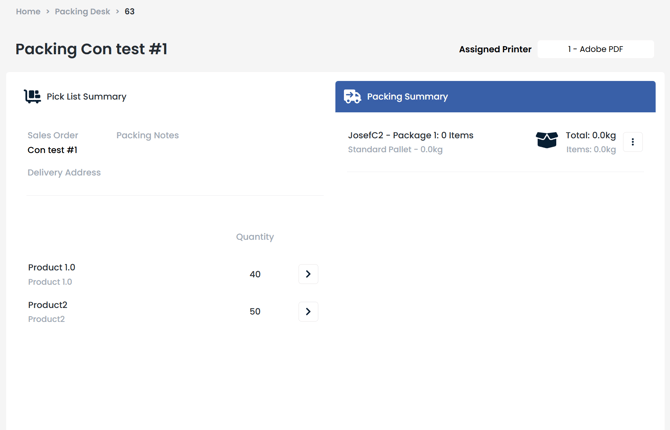Open the three-dot menu for JosefC2 Package 1

point(632,142)
